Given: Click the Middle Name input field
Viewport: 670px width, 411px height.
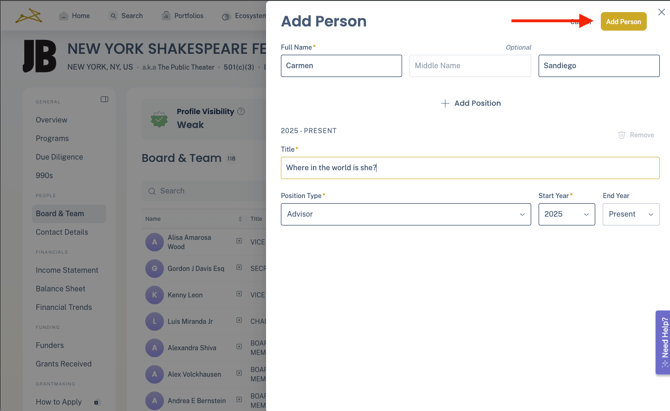Looking at the screenshot, I should [x=470, y=66].
